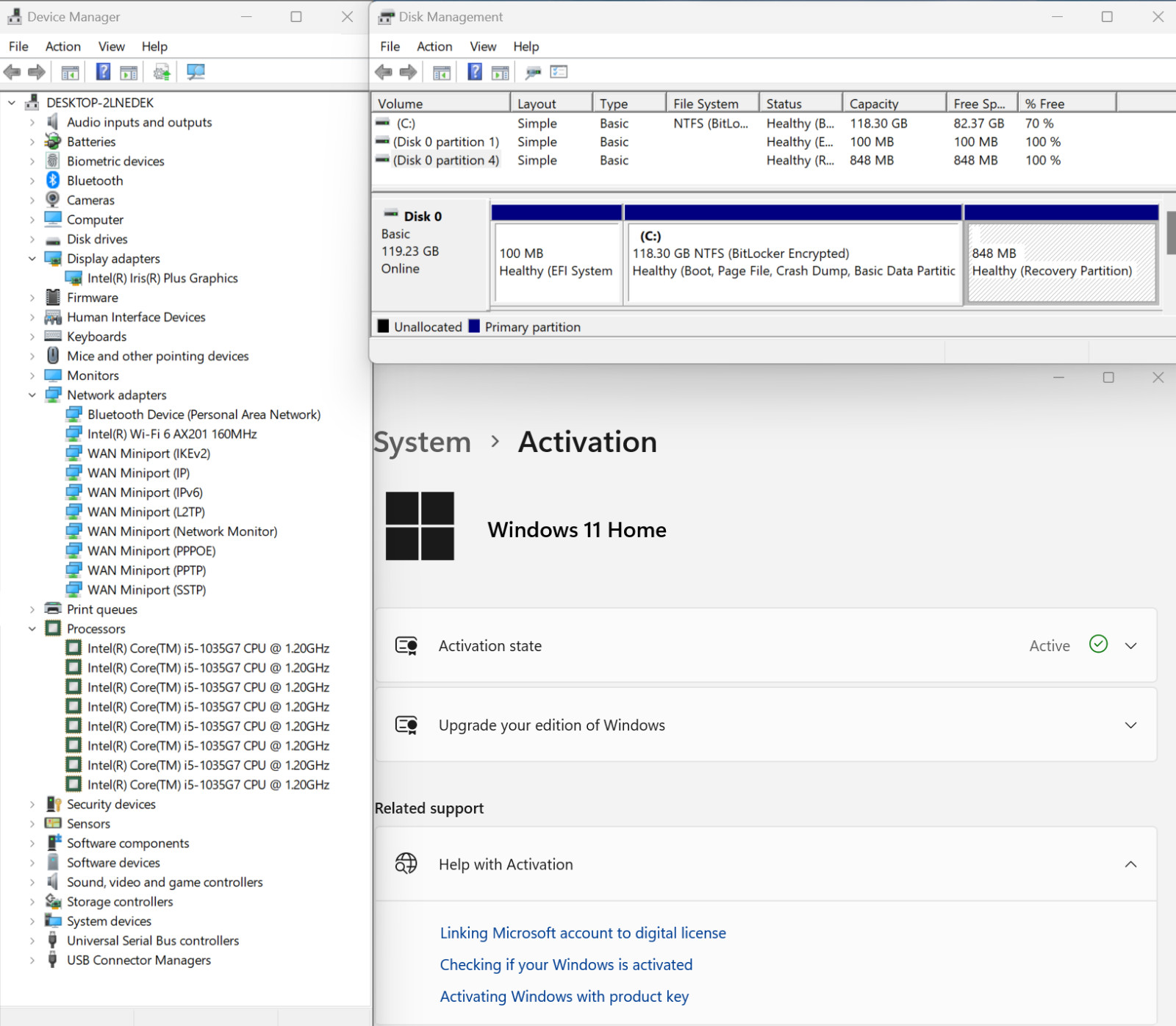Viewport: 1176px width, 1026px height.
Task: Click the Security devices icon
Action: (x=53, y=804)
